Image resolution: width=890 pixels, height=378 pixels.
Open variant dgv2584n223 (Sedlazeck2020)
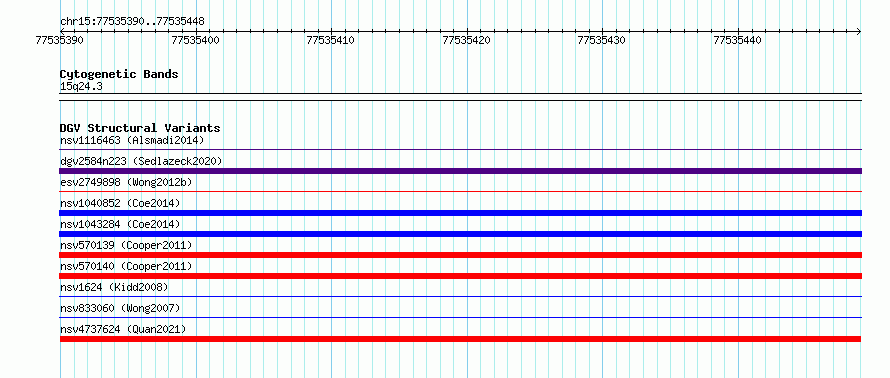pyautogui.click(x=141, y=161)
